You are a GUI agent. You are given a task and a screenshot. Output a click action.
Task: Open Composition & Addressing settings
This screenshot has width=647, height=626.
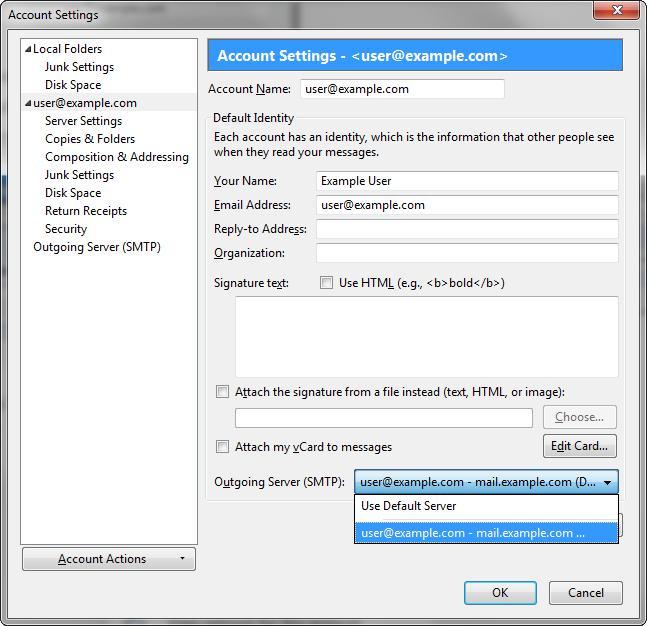click(x=116, y=157)
